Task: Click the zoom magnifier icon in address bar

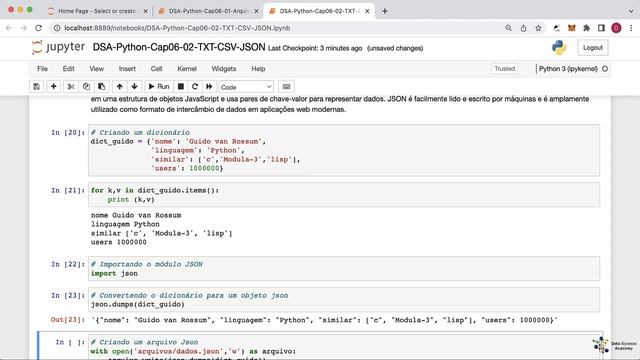Action: tap(508, 28)
